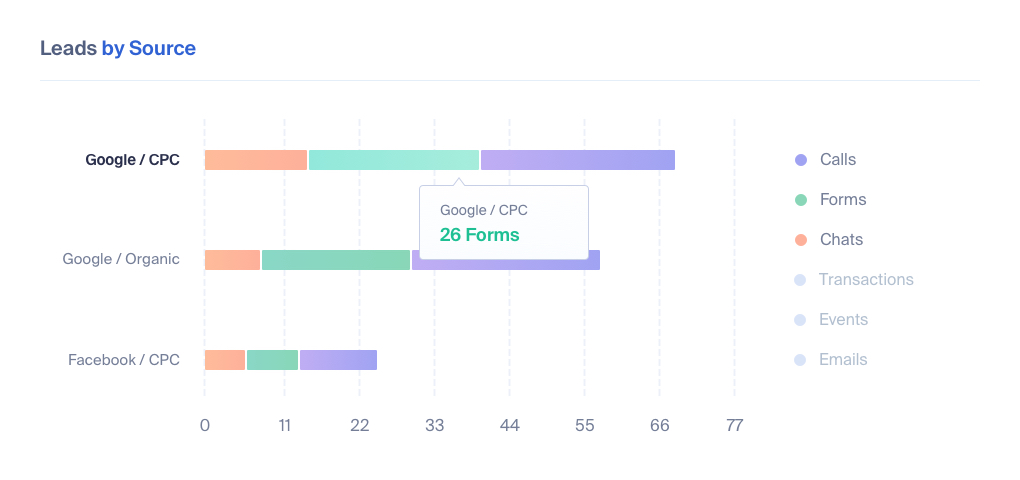Select Facebook / CPC green Forms bar
Viewport: 1020px width, 480px height.
[x=273, y=360]
